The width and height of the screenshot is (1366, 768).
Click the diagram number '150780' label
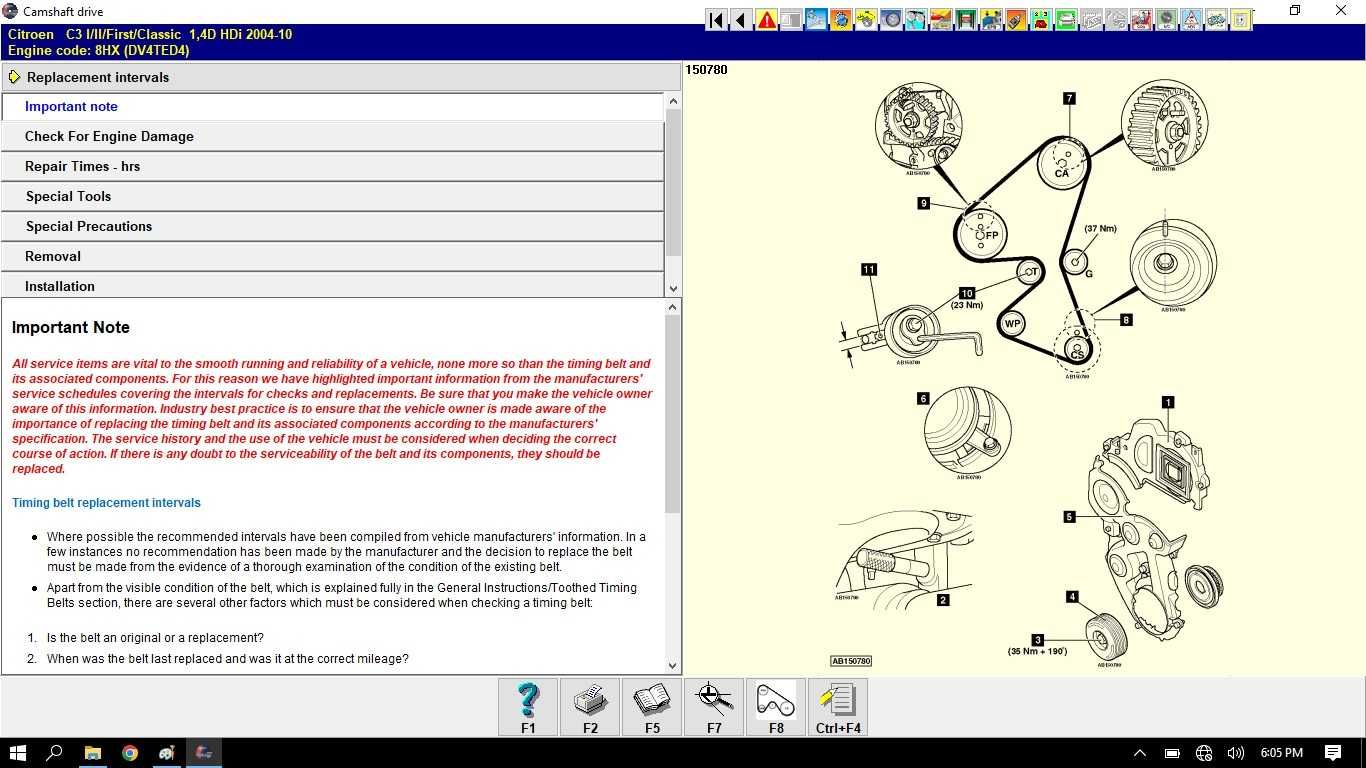pos(707,70)
